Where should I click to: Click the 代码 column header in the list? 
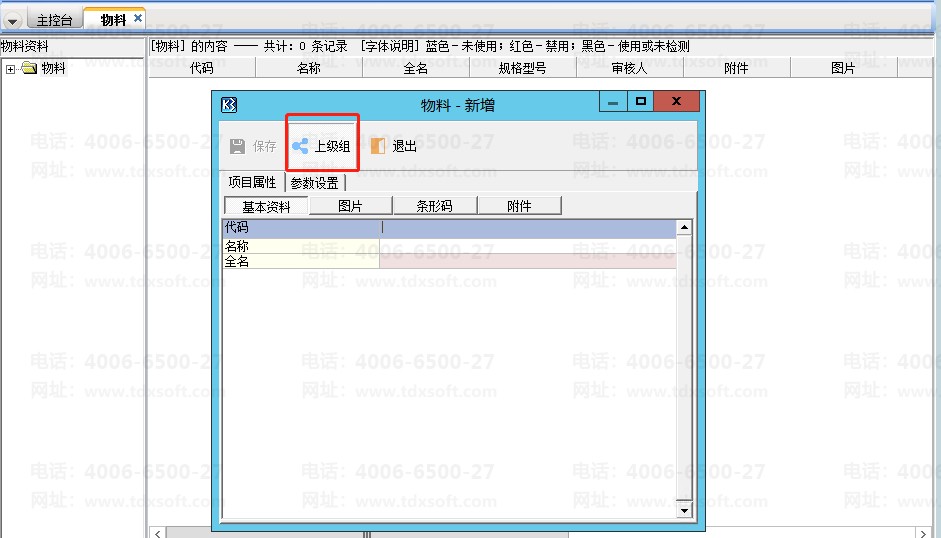[x=202, y=68]
